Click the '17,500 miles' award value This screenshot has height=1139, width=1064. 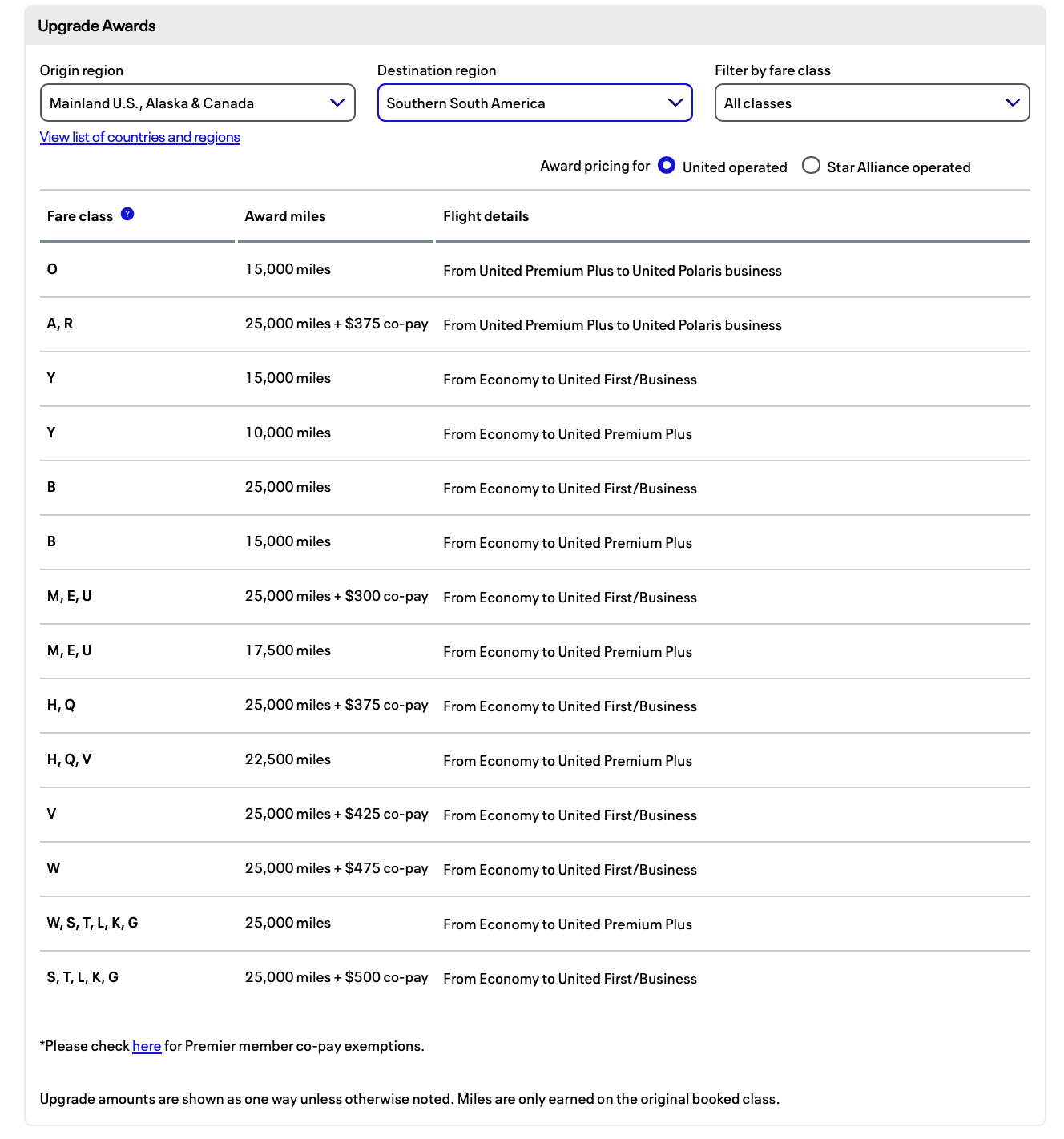point(288,650)
